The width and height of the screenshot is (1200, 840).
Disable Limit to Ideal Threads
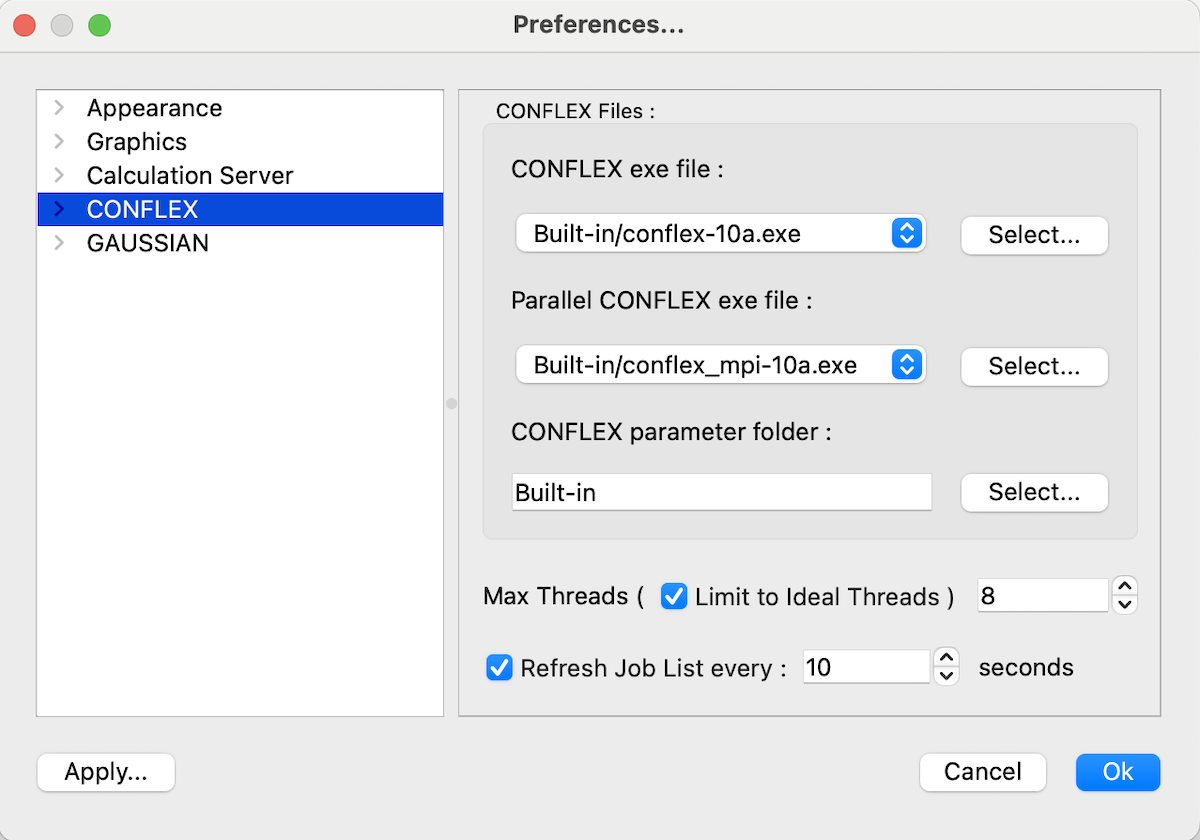(x=674, y=596)
